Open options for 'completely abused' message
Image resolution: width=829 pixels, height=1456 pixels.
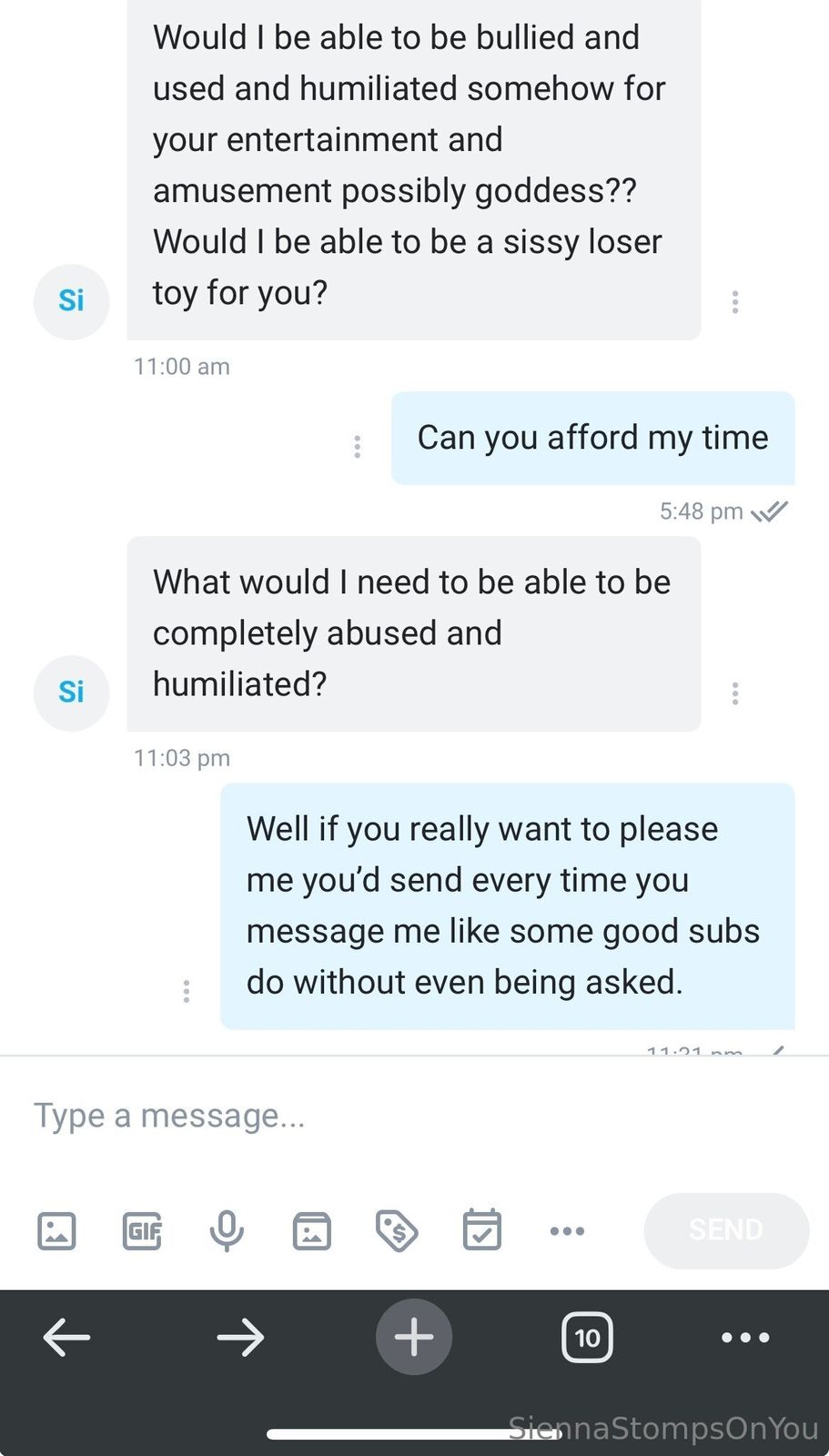[735, 694]
